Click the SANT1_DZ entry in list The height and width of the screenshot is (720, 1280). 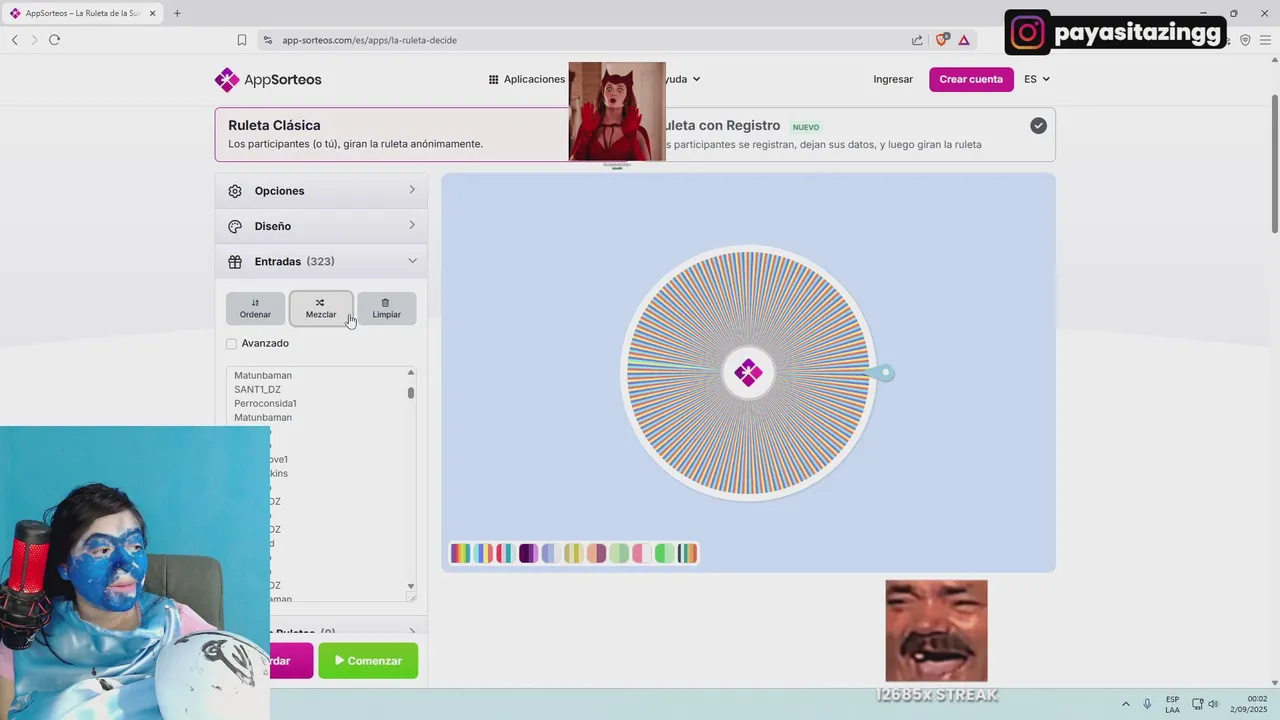point(257,389)
